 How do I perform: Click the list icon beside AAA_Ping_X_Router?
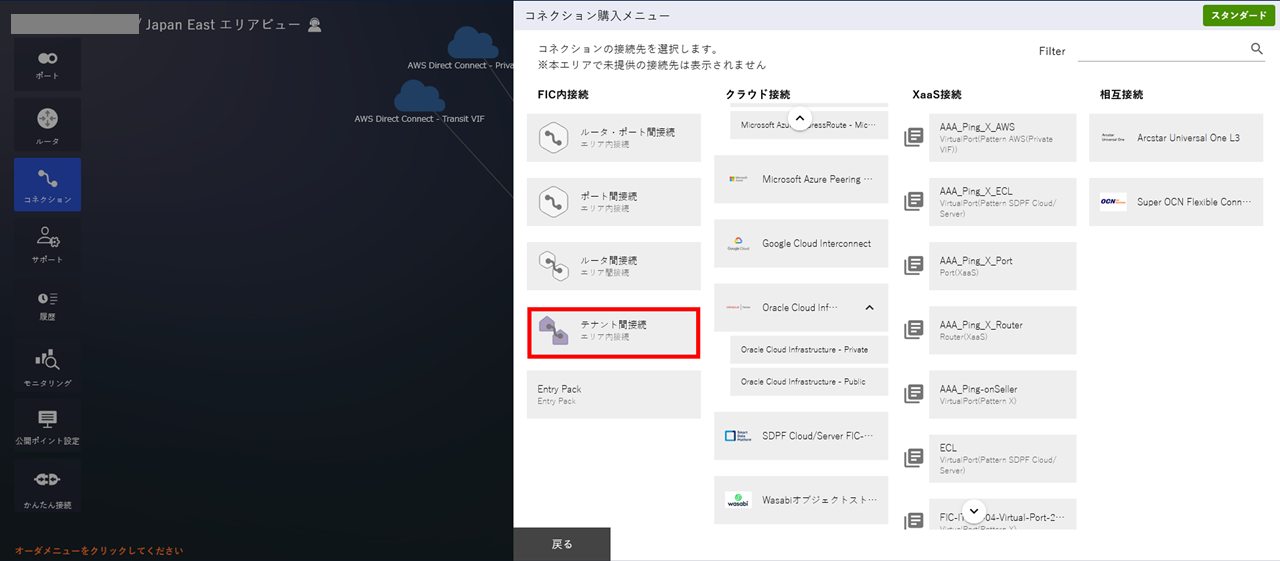pos(913,330)
